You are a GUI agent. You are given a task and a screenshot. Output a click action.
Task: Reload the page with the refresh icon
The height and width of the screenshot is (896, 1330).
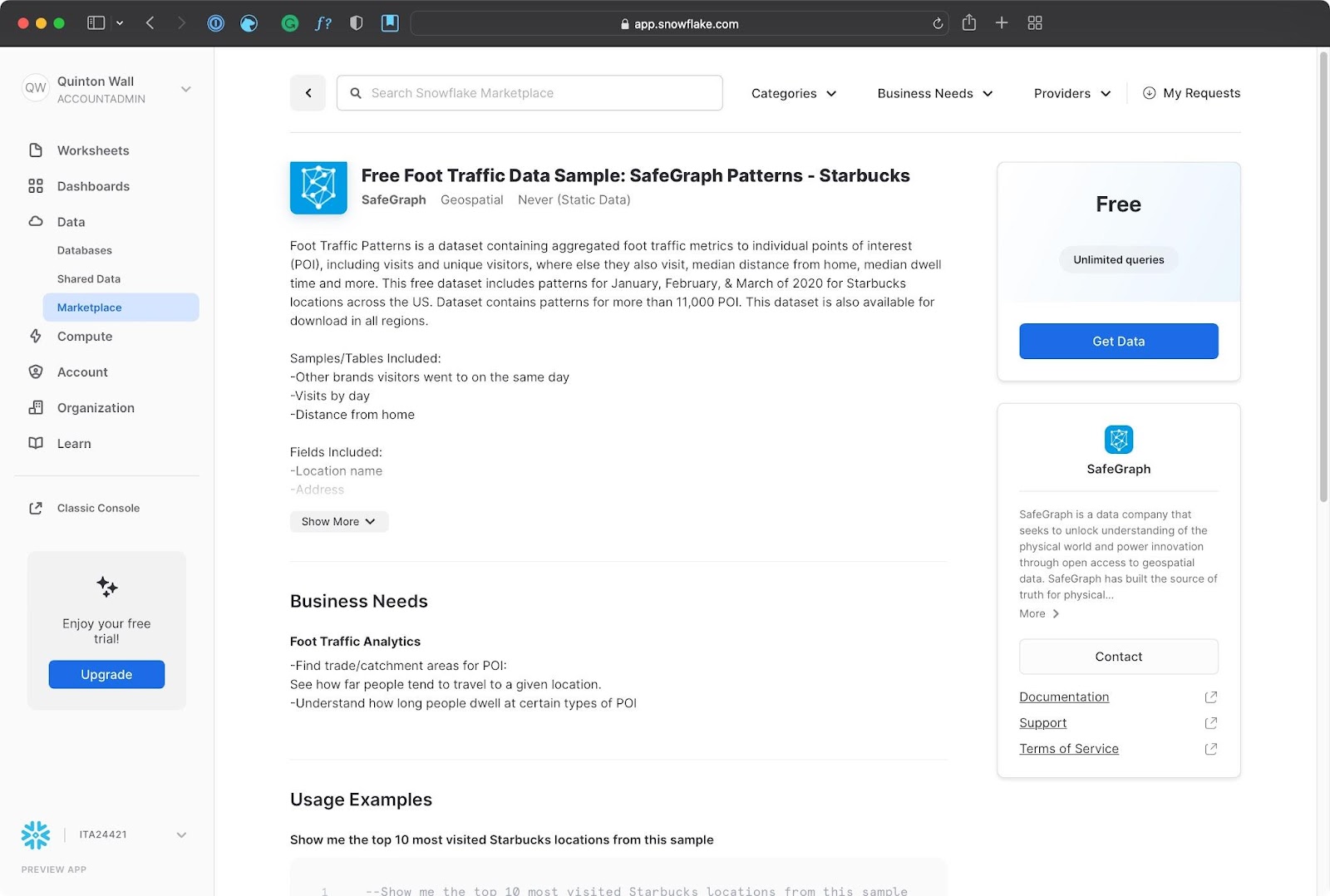pyautogui.click(x=938, y=24)
